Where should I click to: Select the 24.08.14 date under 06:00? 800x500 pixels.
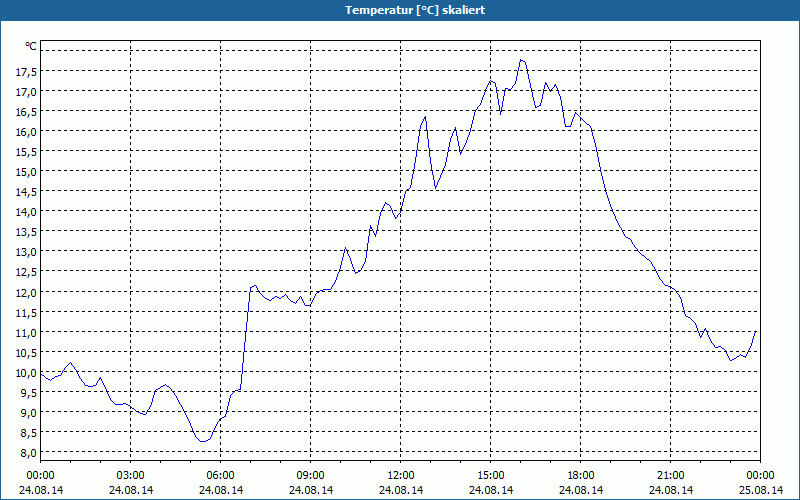click(220, 490)
